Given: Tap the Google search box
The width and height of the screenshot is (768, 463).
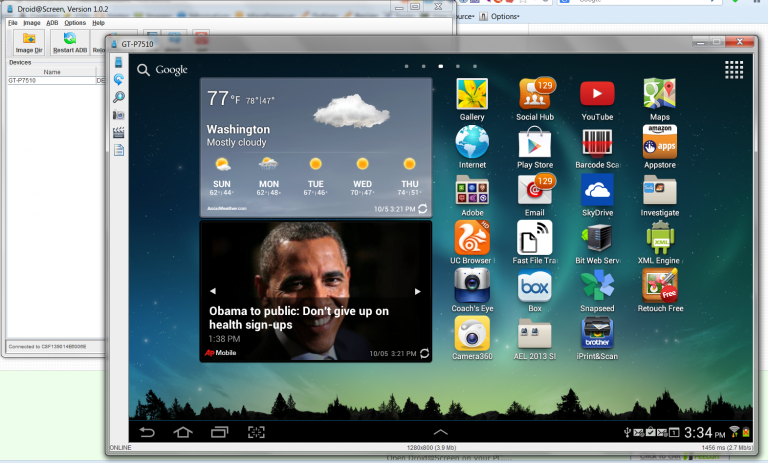Looking at the screenshot, I should click(163, 70).
